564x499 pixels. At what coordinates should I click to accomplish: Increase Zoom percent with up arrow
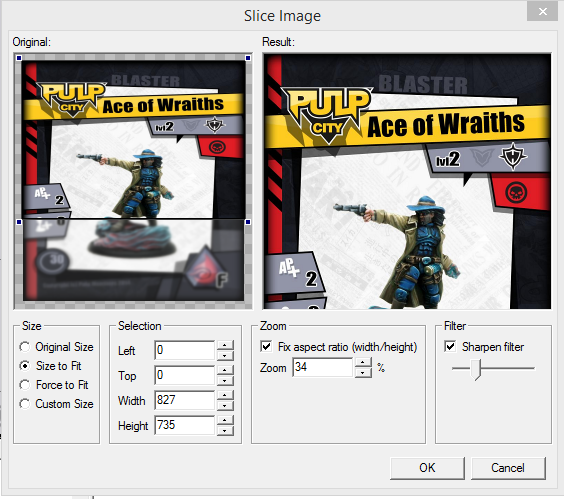(x=363, y=363)
